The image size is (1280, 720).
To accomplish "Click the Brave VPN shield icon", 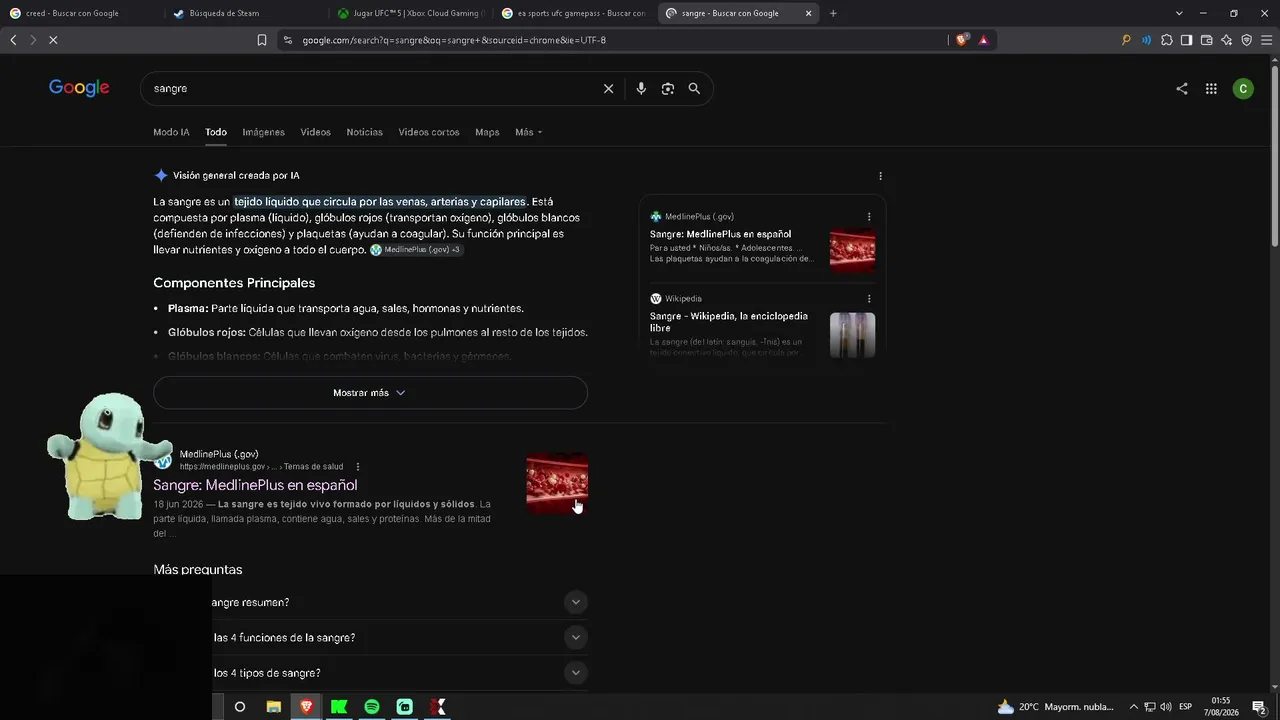I will (x=1246, y=40).
